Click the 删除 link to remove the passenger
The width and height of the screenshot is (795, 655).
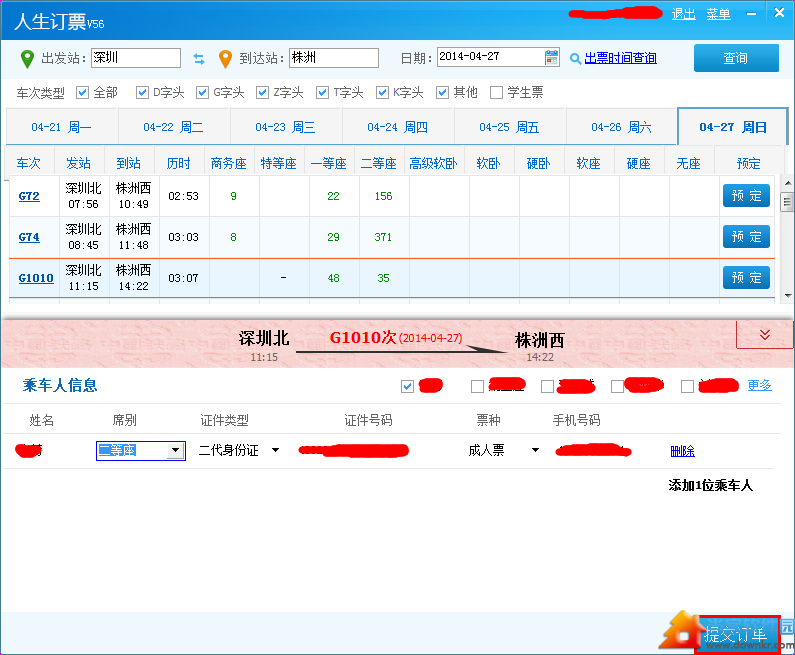[x=682, y=451]
